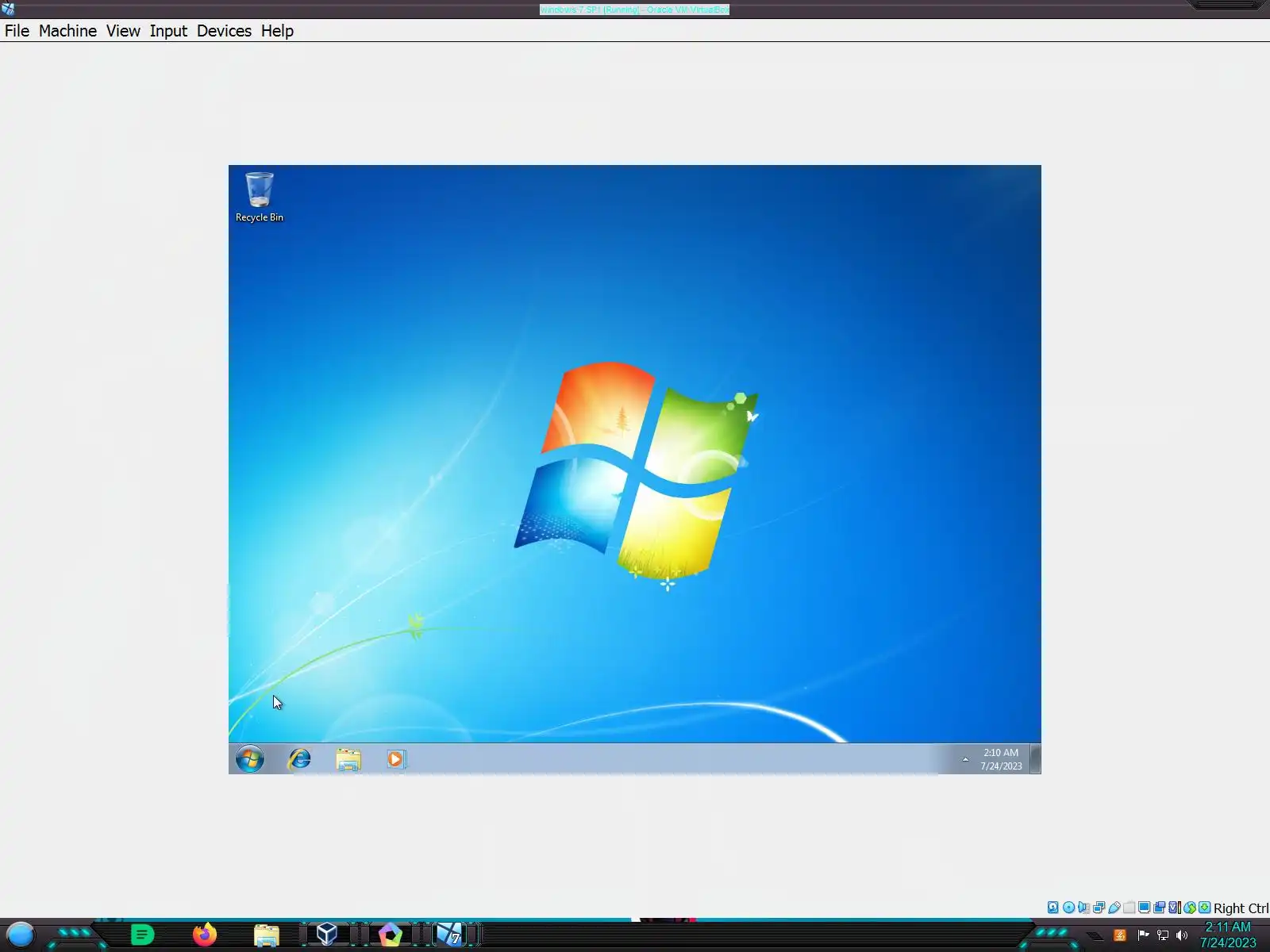Screen dimensions: 1270x952
Task: Open the colorful pentagon app in host taskbar
Action: click(x=390, y=935)
